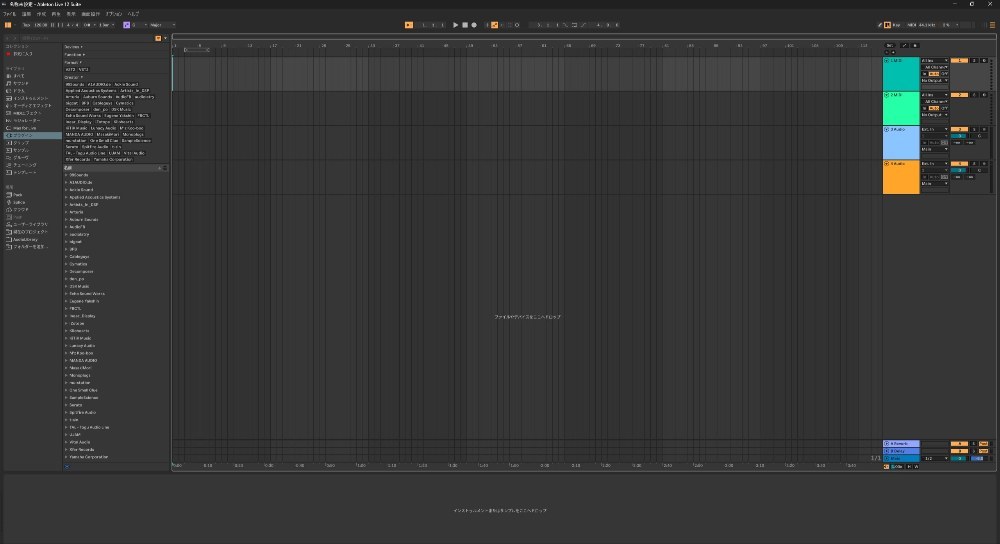Image resolution: width=1000 pixels, height=544 pixels.
Task: Click the Stop button in the transport
Action: tap(465, 25)
